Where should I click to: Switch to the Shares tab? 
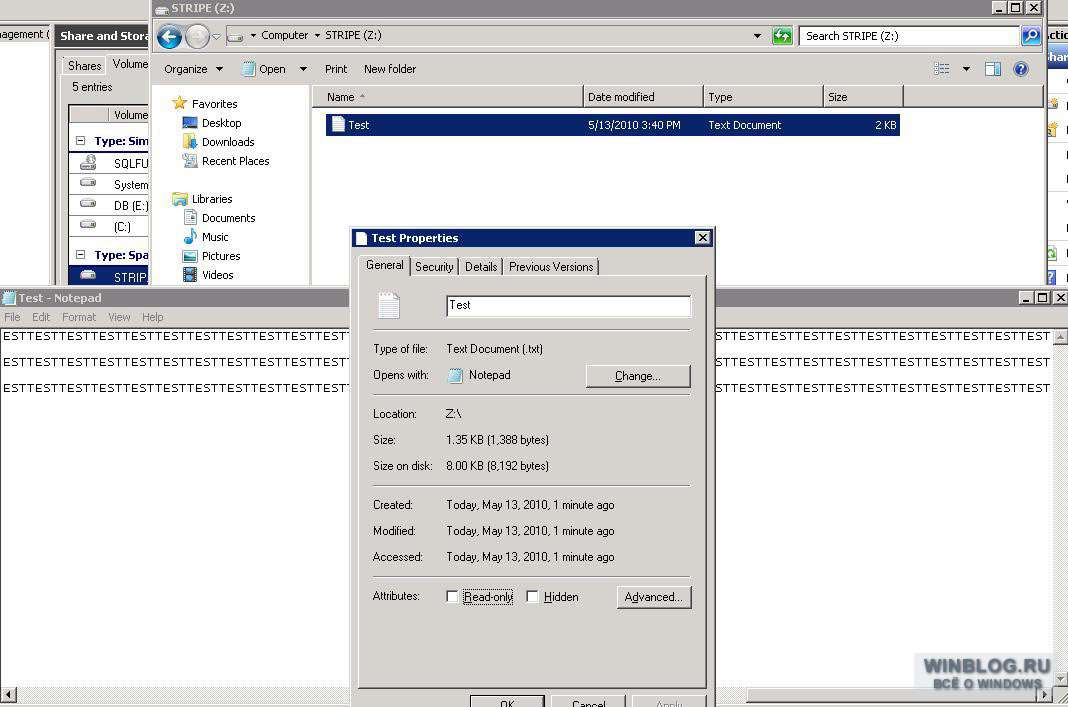tap(84, 65)
